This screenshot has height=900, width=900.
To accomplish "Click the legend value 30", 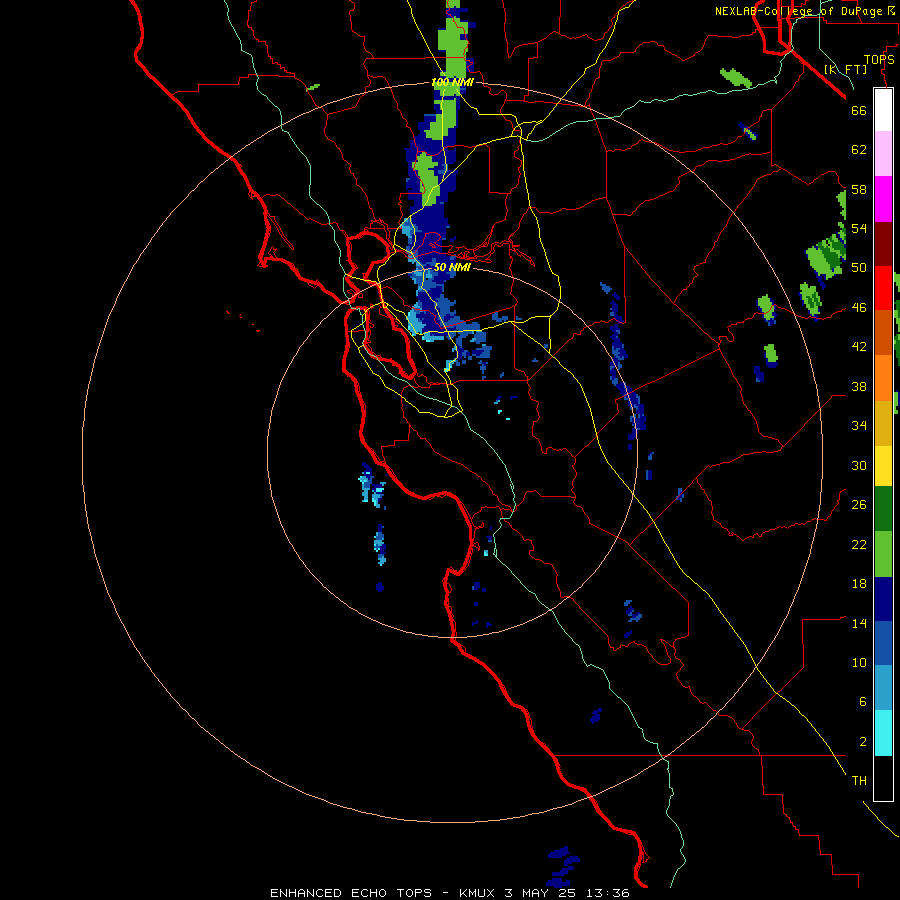I will coord(859,465).
